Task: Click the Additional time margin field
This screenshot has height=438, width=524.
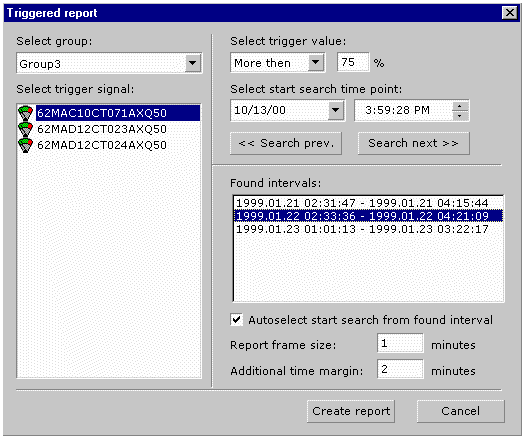Action: click(x=400, y=369)
